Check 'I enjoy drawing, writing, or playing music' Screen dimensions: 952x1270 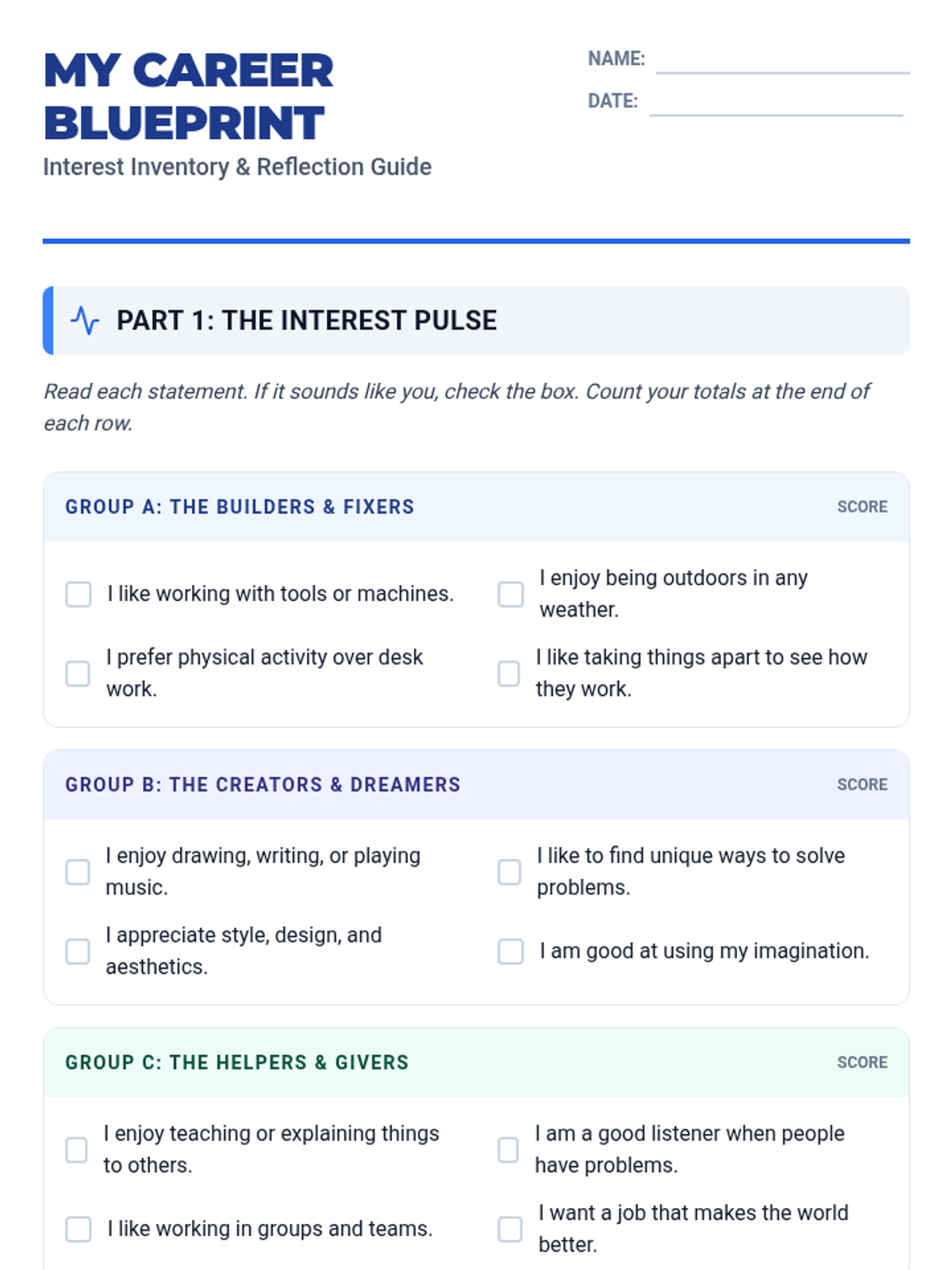tap(78, 872)
